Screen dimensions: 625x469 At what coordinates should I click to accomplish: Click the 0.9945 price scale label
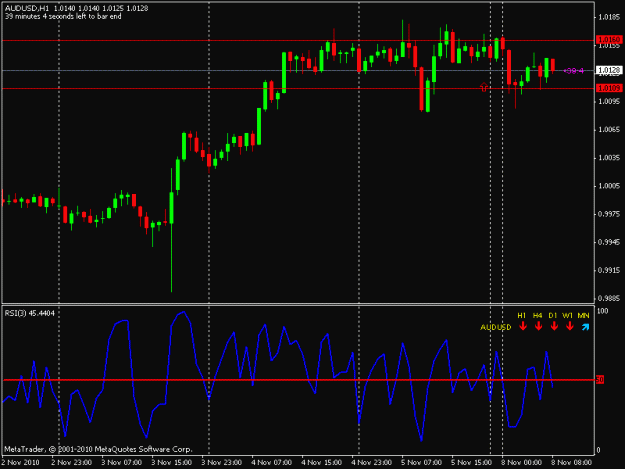point(609,242)
